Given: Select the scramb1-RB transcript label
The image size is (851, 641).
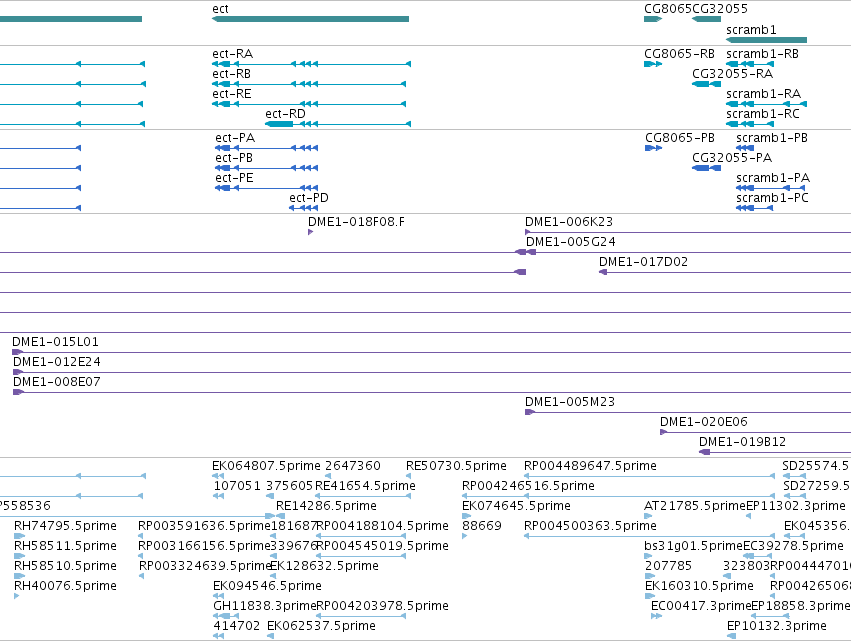Looking at the screenshot, I should [763, 54].
